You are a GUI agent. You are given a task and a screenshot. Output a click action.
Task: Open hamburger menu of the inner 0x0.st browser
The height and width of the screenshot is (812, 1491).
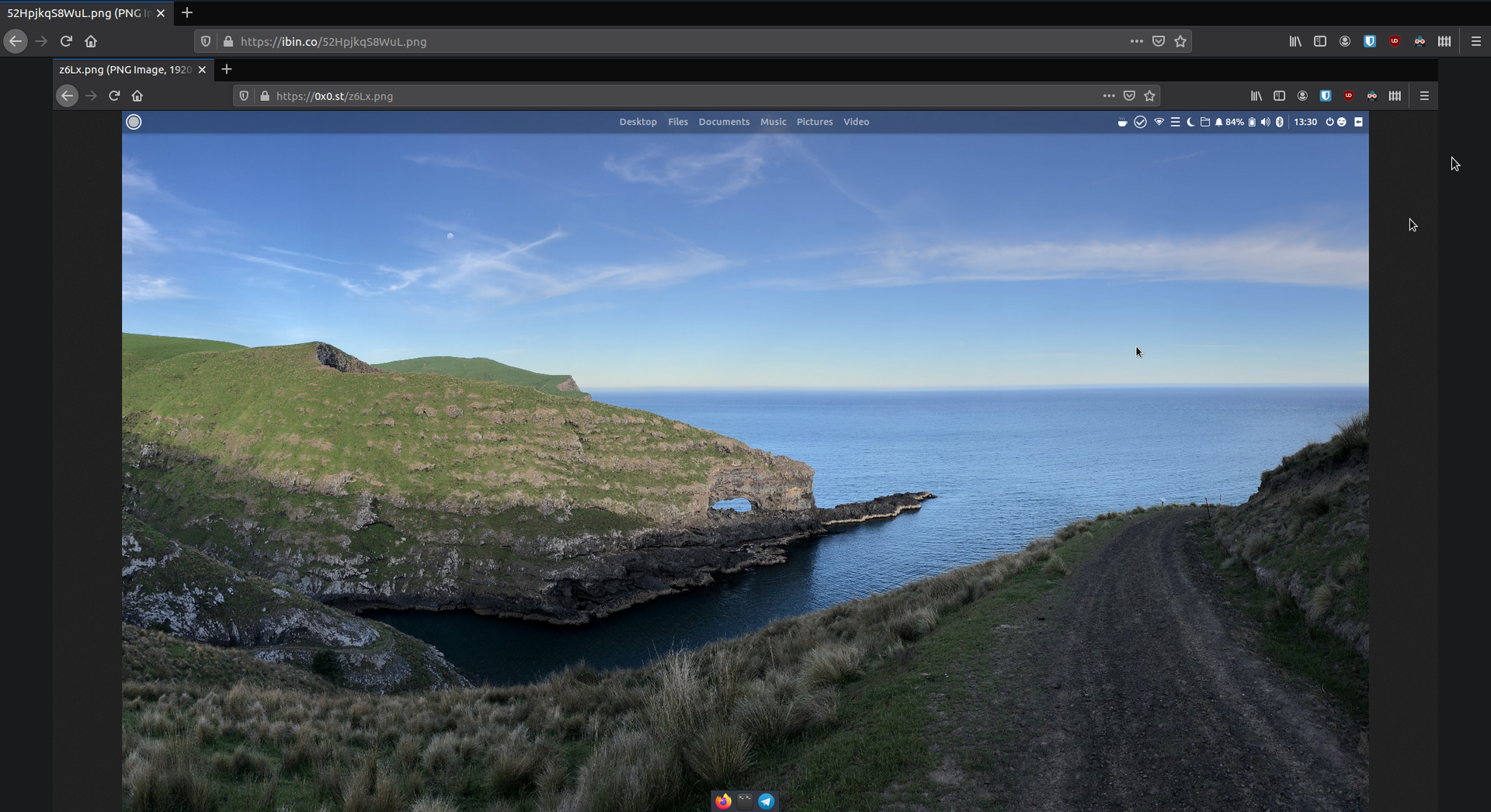pyautogui.click(x=1424, y=95)
